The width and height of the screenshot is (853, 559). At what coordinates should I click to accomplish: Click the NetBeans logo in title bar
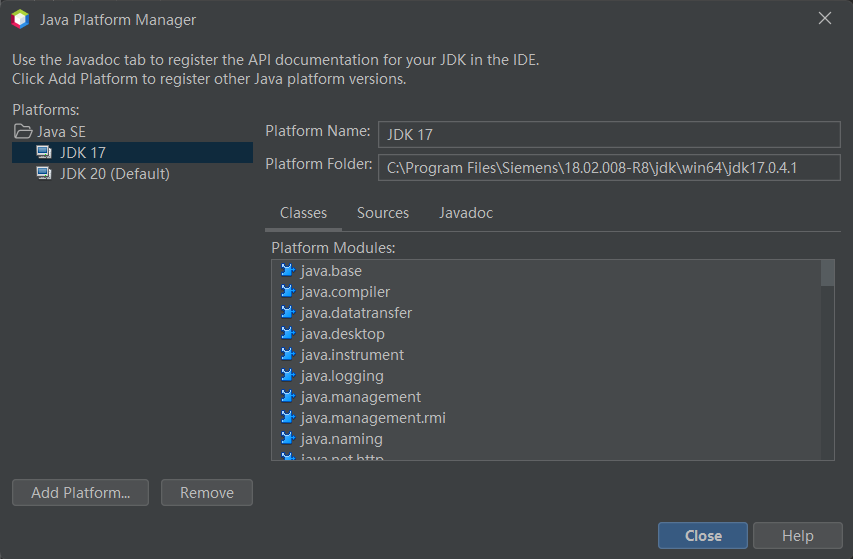(20, 20)
